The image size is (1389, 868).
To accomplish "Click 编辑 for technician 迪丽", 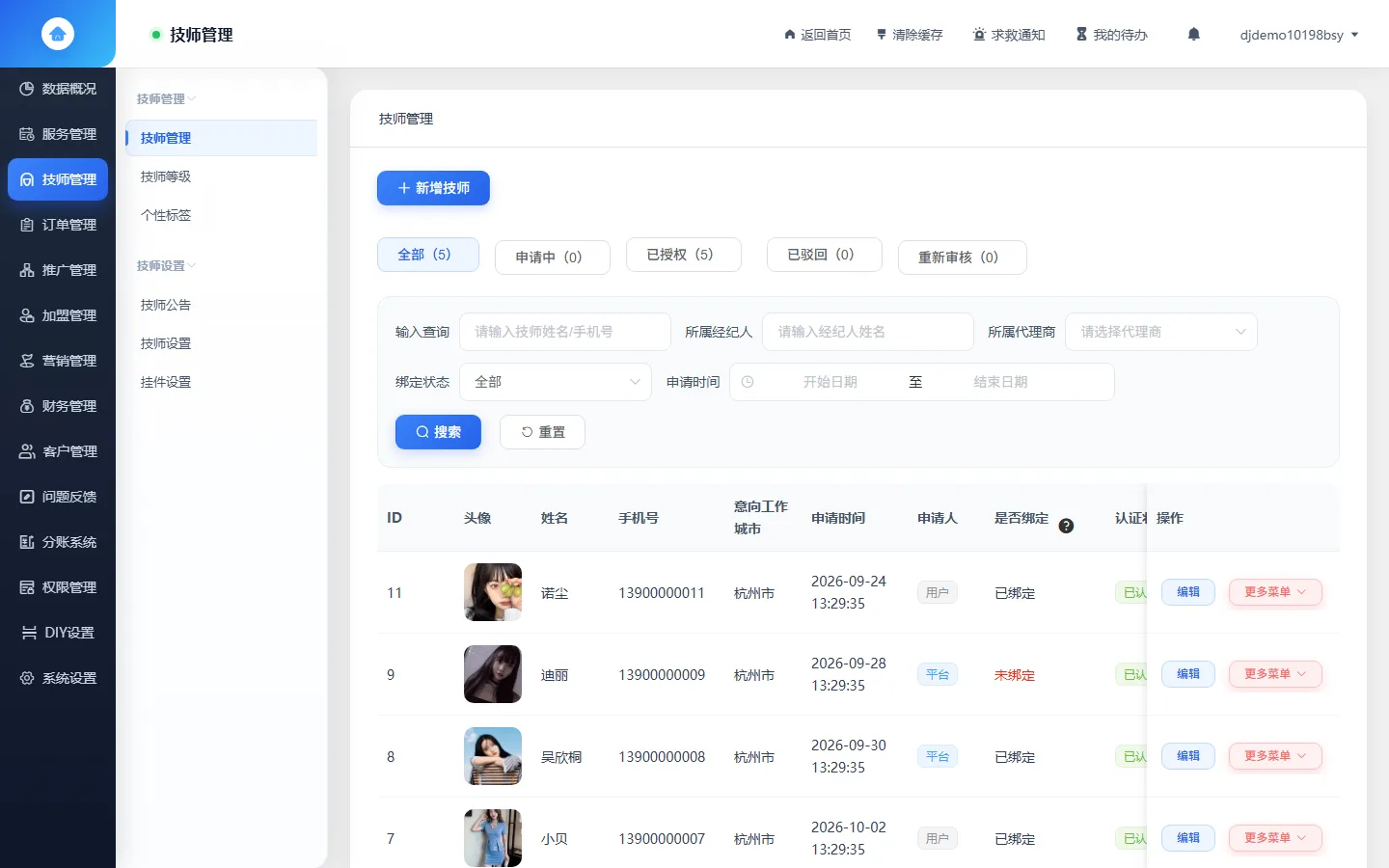I will 1188,674.
